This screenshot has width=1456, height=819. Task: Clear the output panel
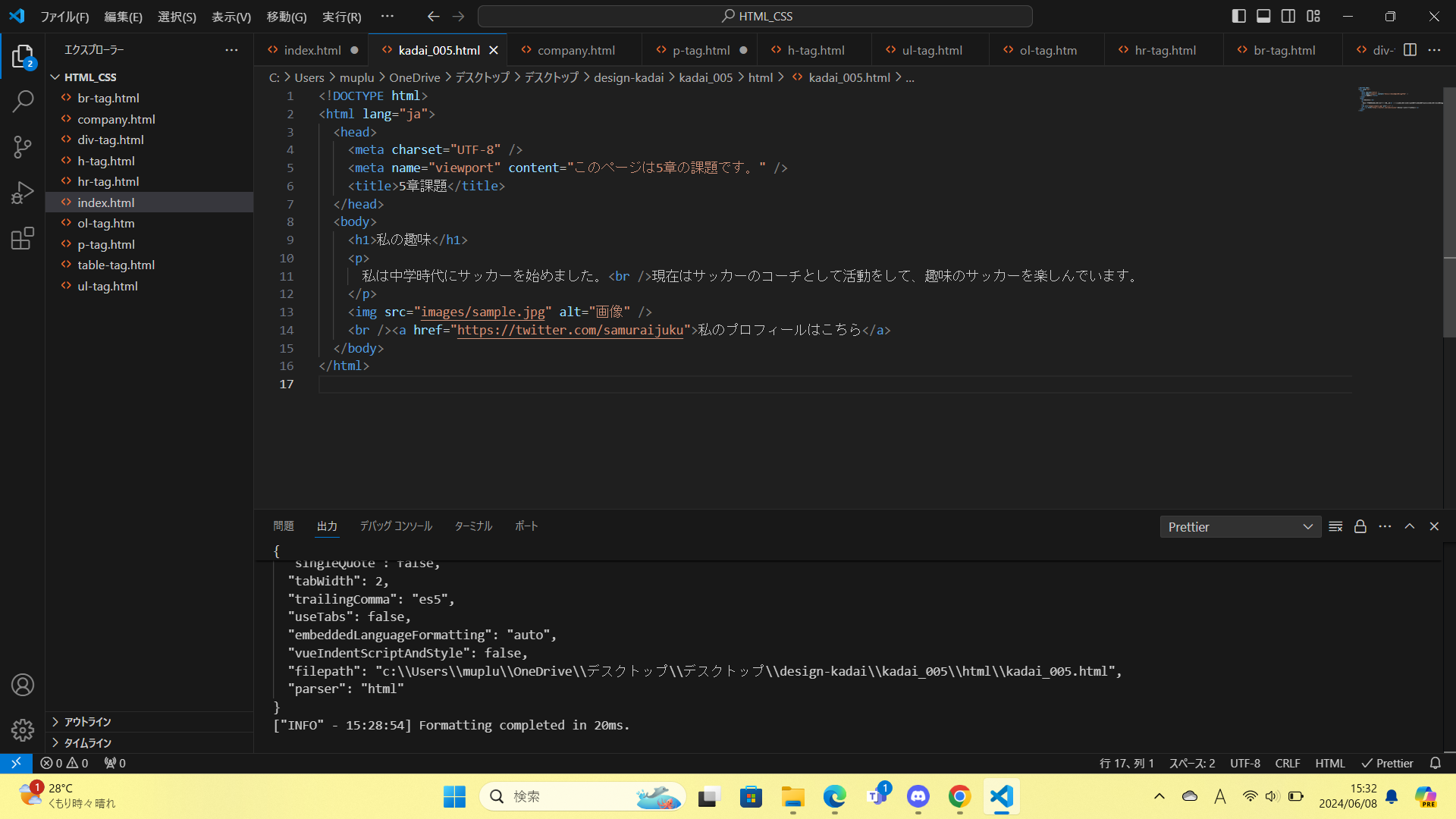1335,526
